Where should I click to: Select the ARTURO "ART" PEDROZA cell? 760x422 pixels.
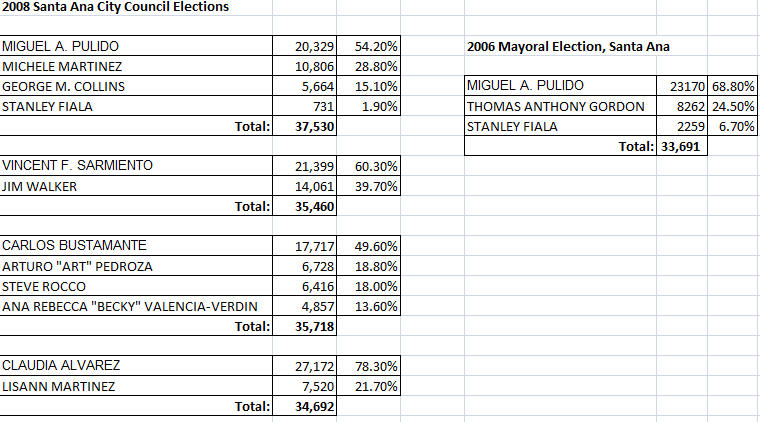136,266
